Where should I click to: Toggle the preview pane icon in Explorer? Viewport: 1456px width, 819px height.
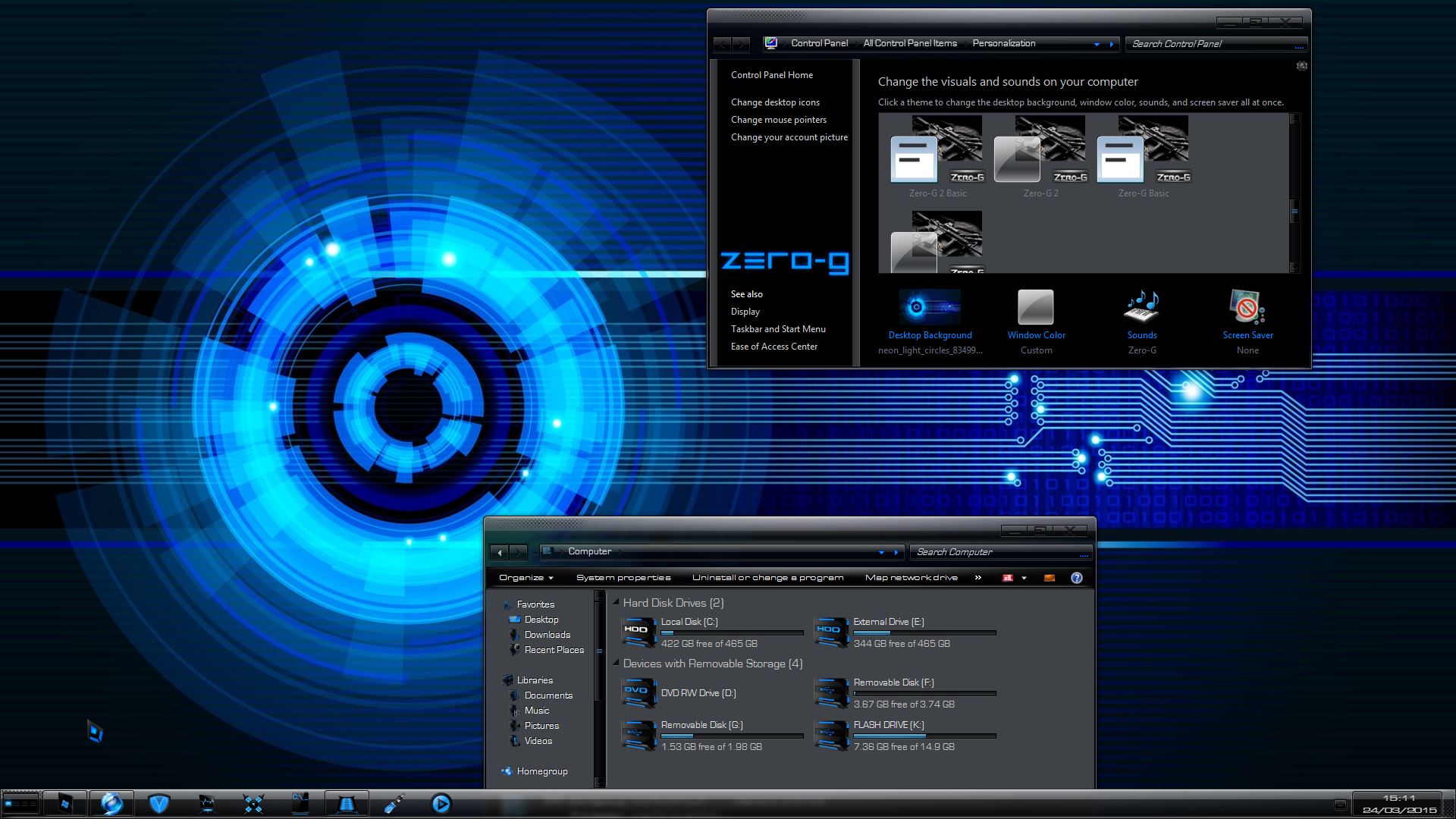(x=1050, y=578)
